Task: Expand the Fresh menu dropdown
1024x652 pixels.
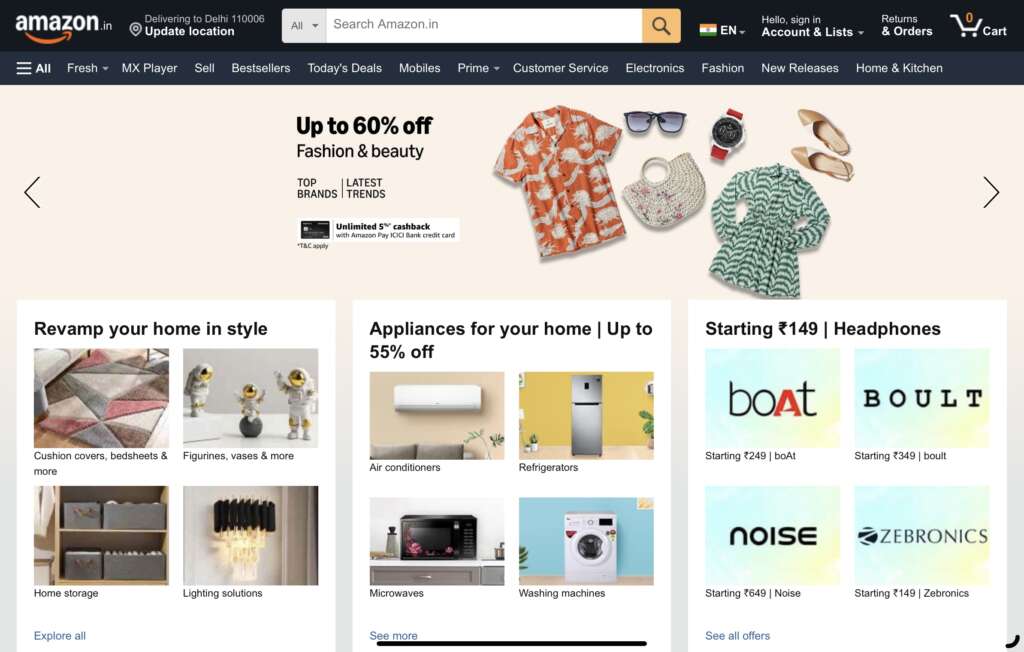Action: pos(88,68)
